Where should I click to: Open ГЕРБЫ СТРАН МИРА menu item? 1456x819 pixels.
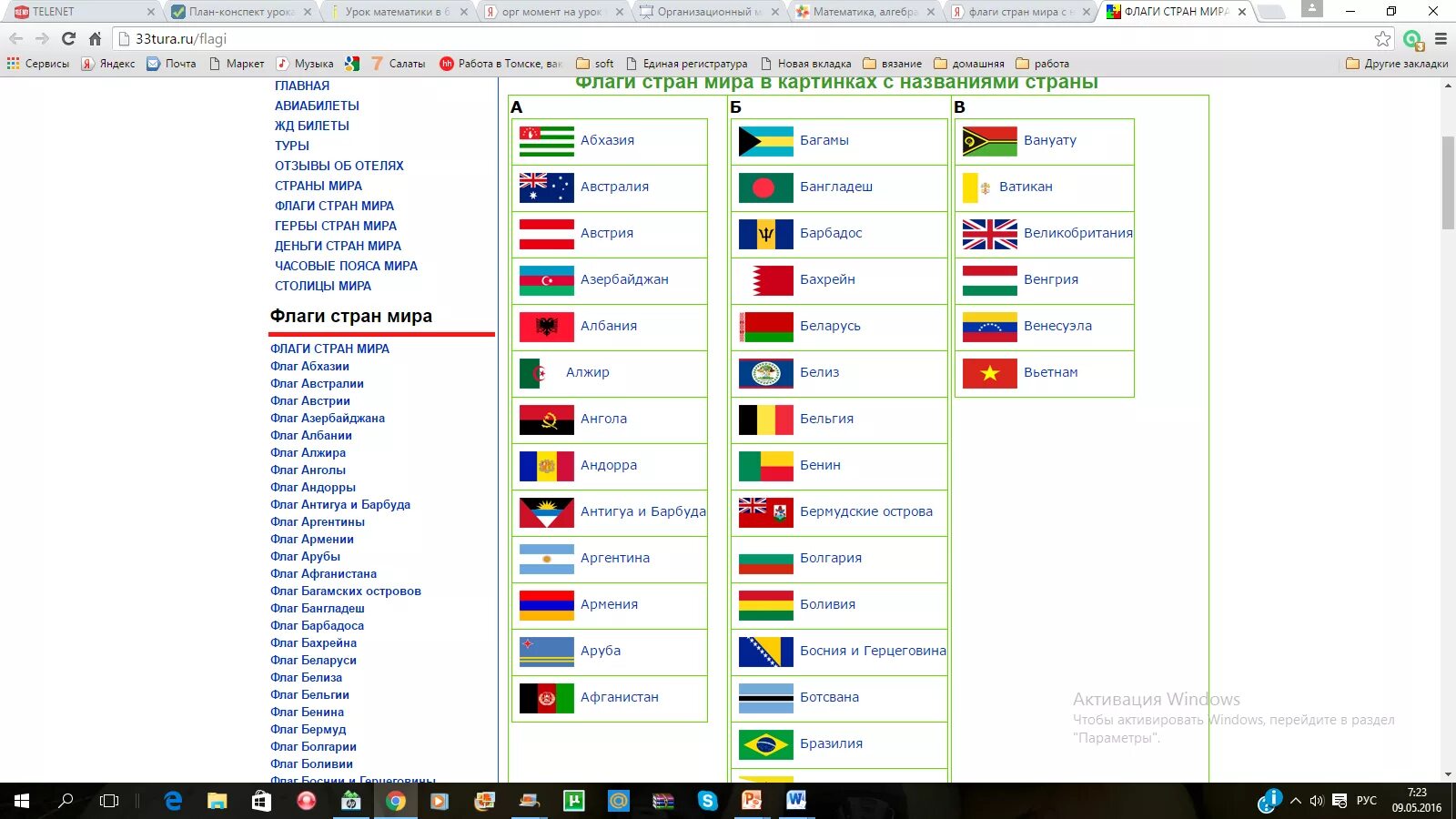pyautogui.click(x=336, y=226)
